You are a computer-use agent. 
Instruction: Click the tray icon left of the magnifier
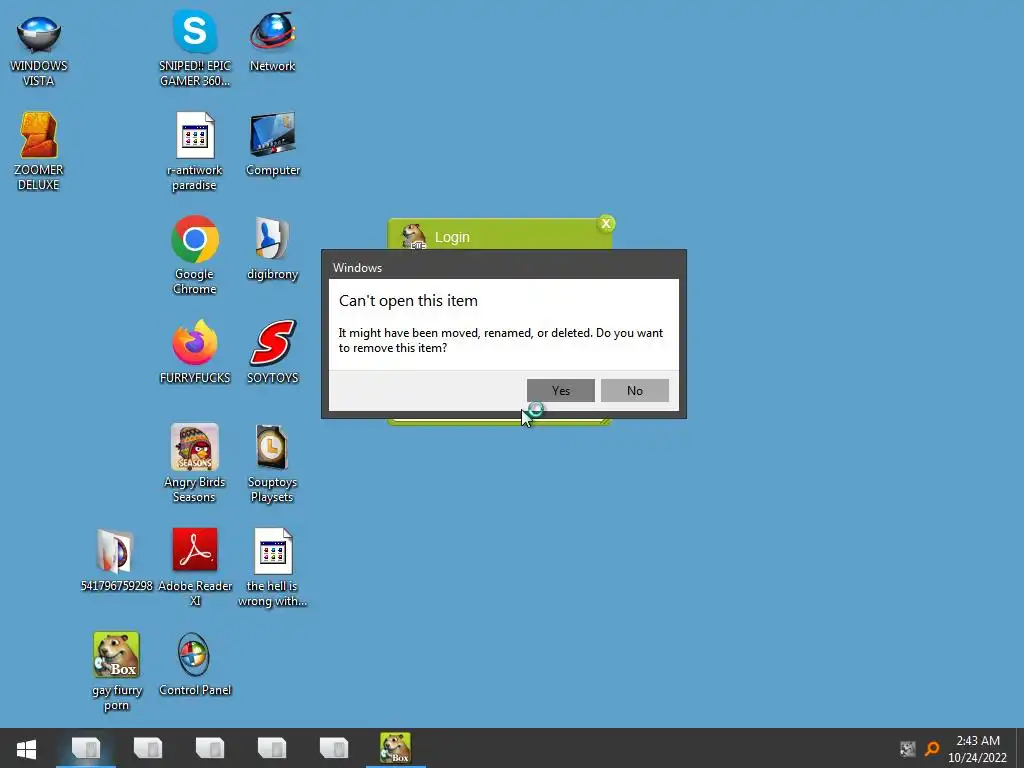(x=907, y=748)
